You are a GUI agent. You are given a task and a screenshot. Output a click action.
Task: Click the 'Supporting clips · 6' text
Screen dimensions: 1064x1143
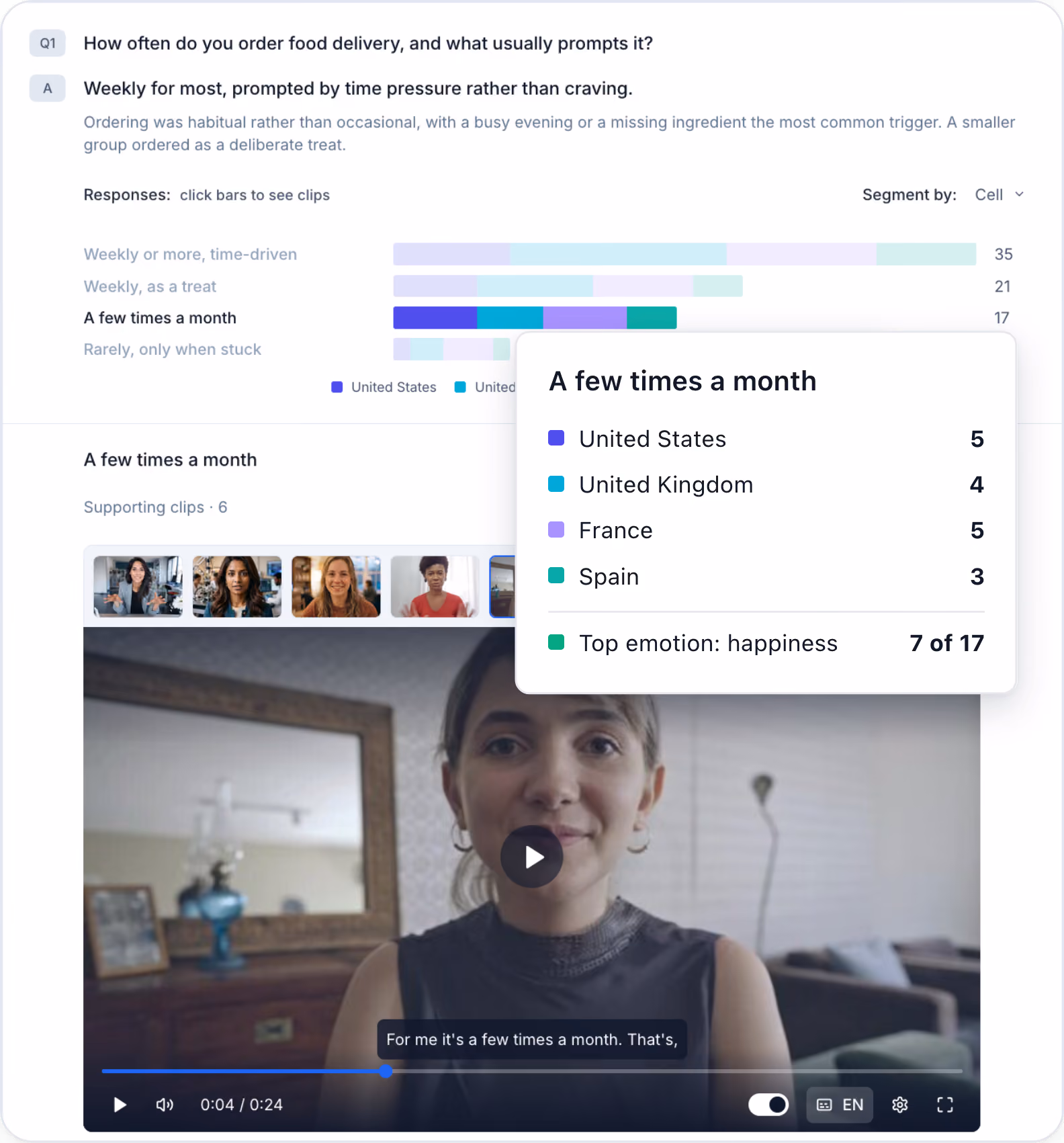[155, 507]
